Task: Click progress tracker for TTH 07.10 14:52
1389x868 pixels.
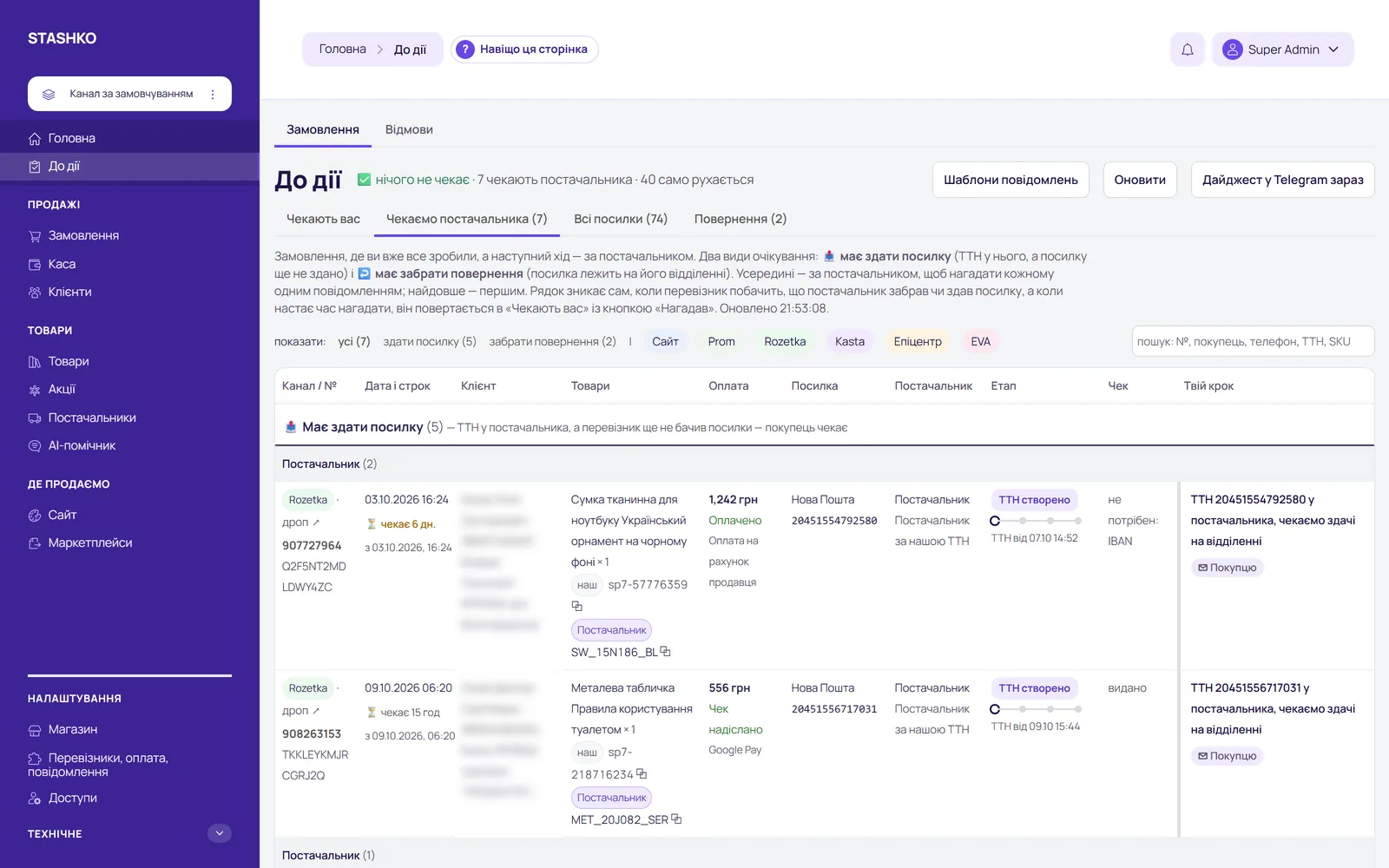Action: tap(1036, 521)
